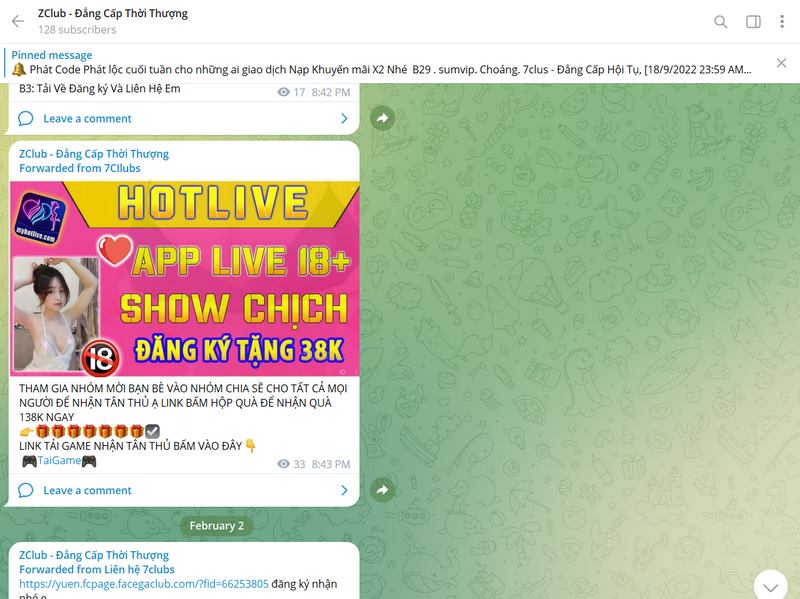Expand comments chevron on the 8:42 PM post
The width and height of the screenshot is (800, 599).
click(x=344, y=119)
